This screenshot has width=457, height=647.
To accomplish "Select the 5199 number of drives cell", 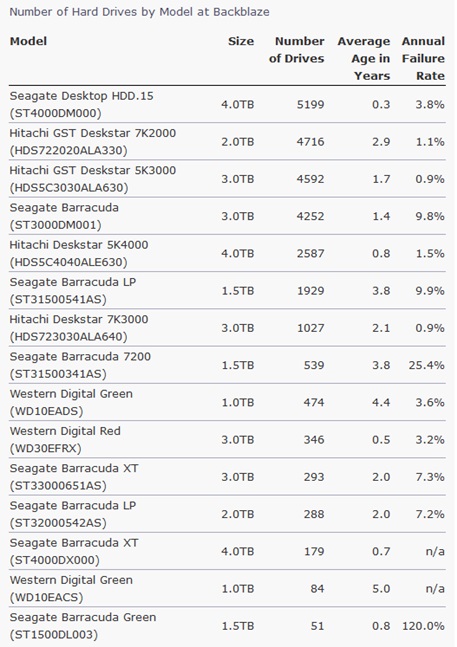I will click(311, 104).
